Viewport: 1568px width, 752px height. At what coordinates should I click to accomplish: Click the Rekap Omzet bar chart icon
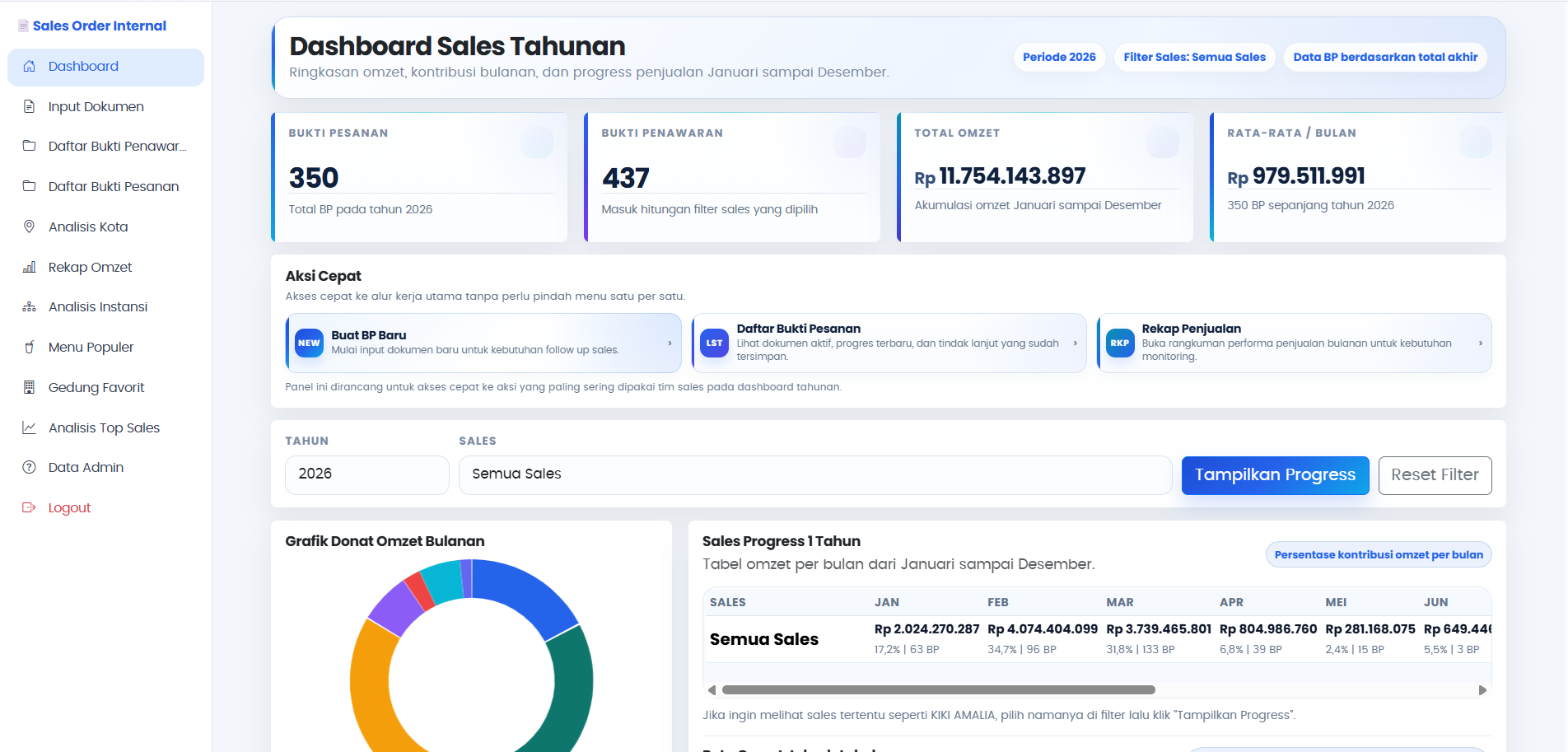(30, 267)
